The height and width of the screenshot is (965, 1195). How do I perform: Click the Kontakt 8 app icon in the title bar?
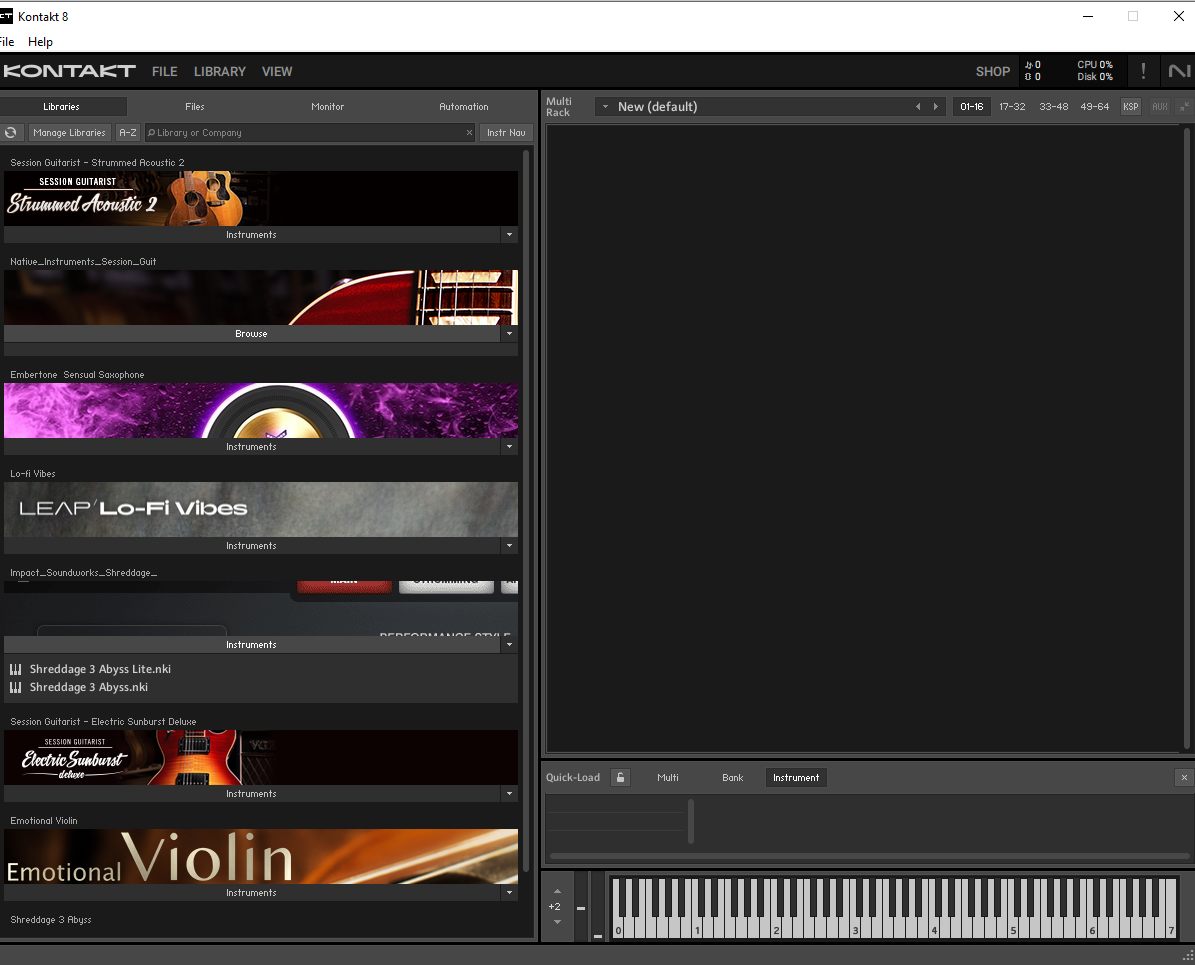click(x=6, y=16)
